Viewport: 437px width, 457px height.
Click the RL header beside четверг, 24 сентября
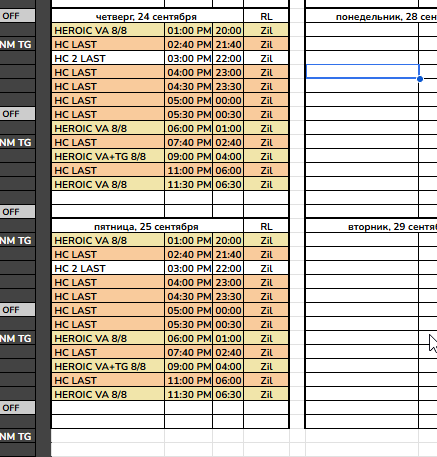(266, 16)
